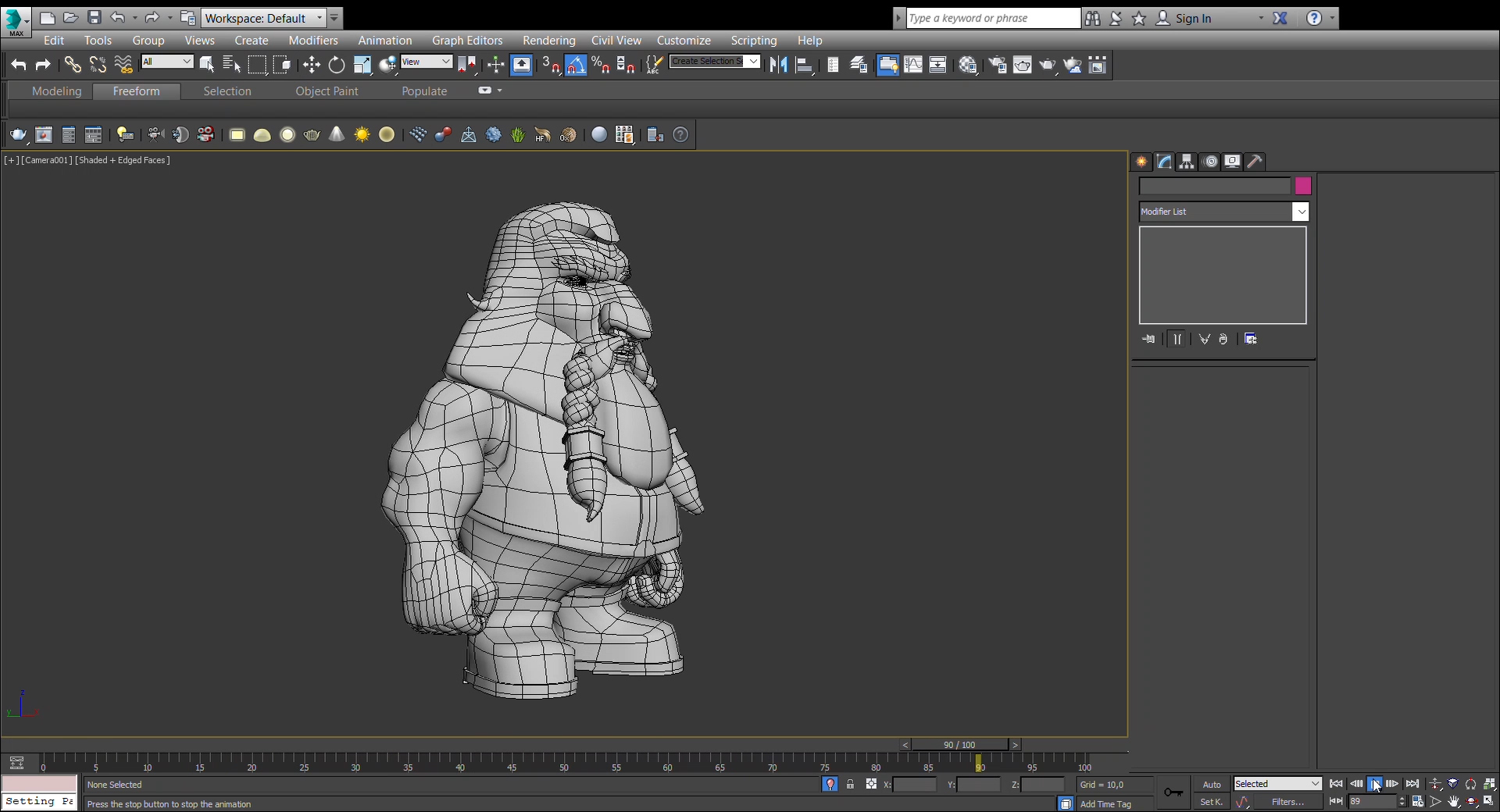Expand the Modifier List dropdown
This screenshot has width=1500, height=812.
(1300, 212)
